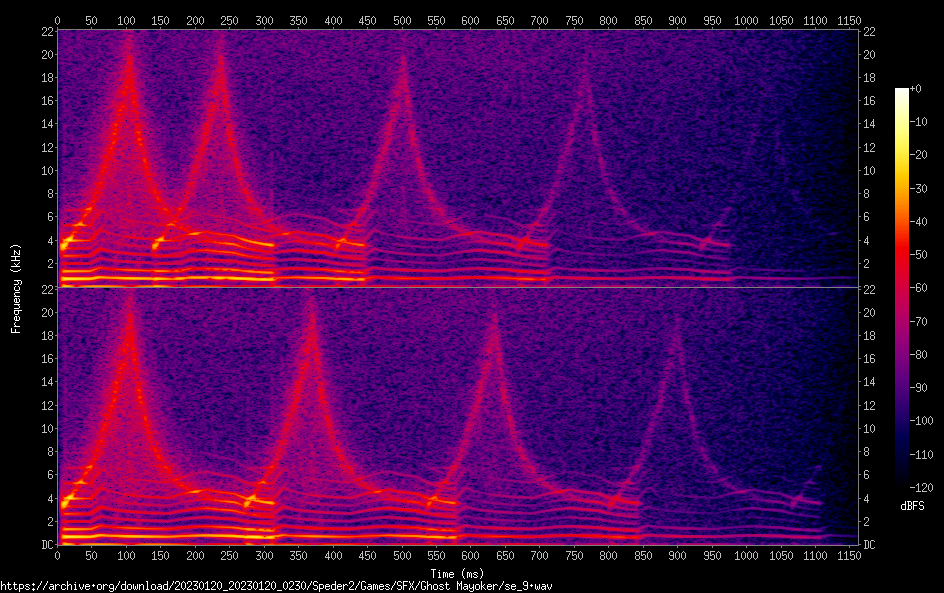The width and height of the screenshot is (944, 593).
Task: Click the DC label at bottom-left of lower channel
Action: click(x=45, y=545)
